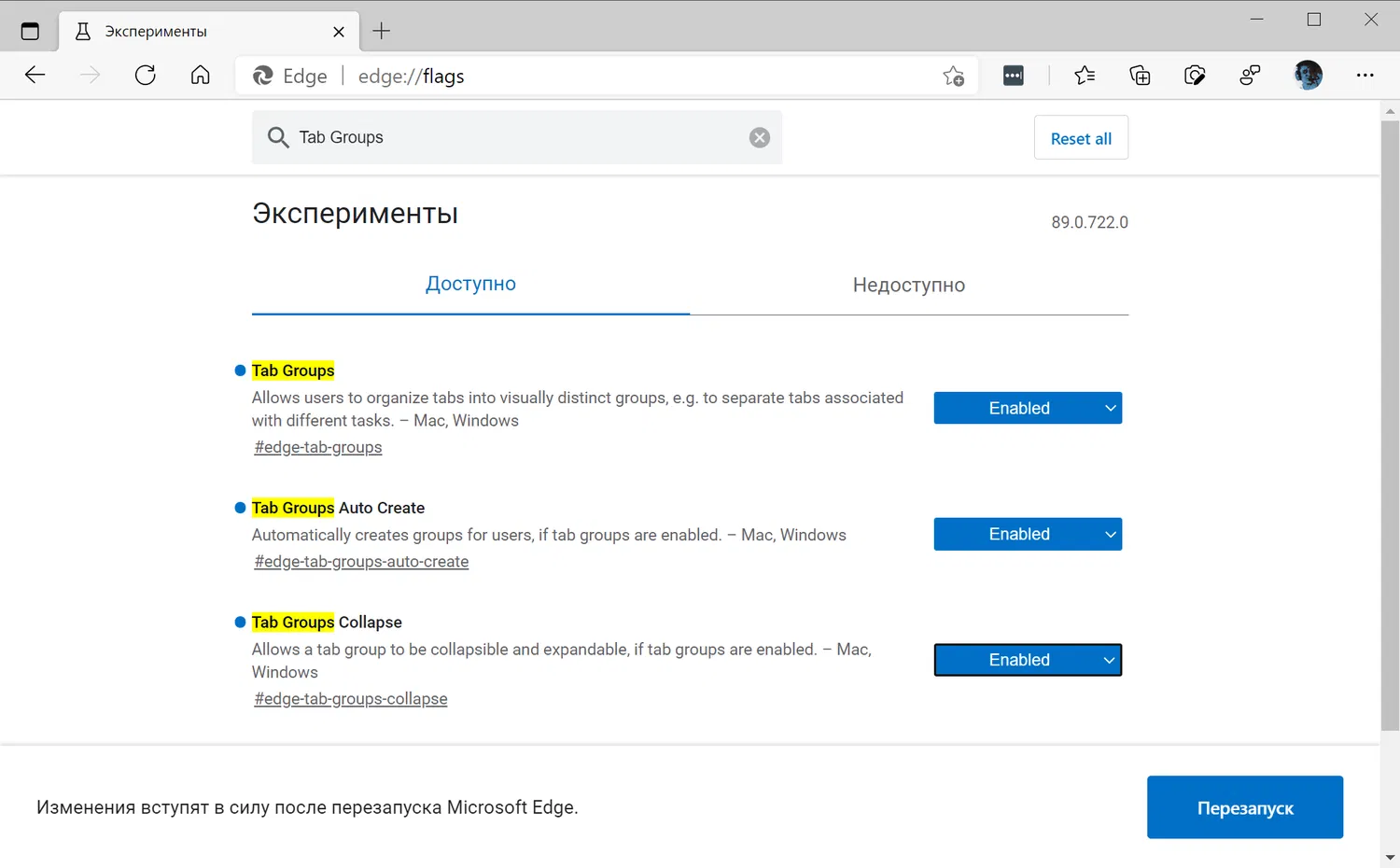Navigate back in browser history
This screenshot has height=868, width=1400.
[x=35, y=75]
